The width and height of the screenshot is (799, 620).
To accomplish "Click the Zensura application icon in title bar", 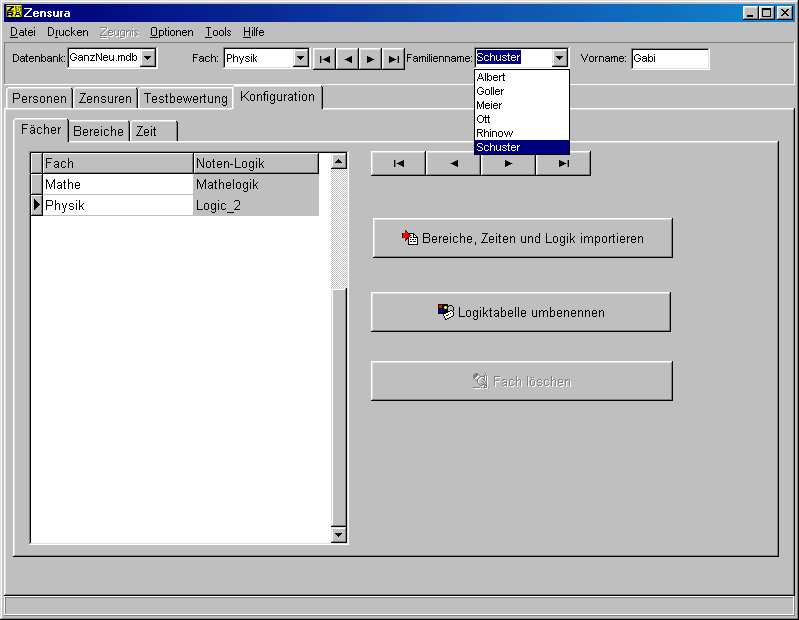I will pyautogui.click(x=13, y=11).
